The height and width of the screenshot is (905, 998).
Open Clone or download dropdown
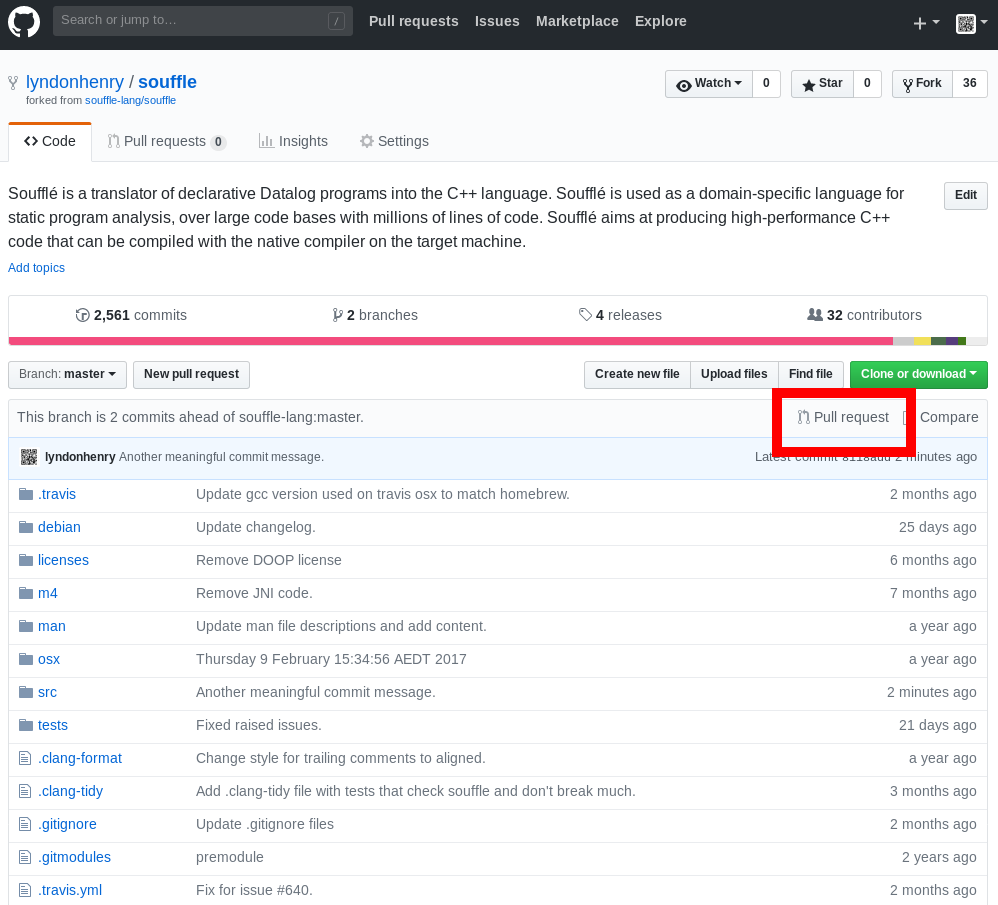pyautogui.click(x=918, y=374)
